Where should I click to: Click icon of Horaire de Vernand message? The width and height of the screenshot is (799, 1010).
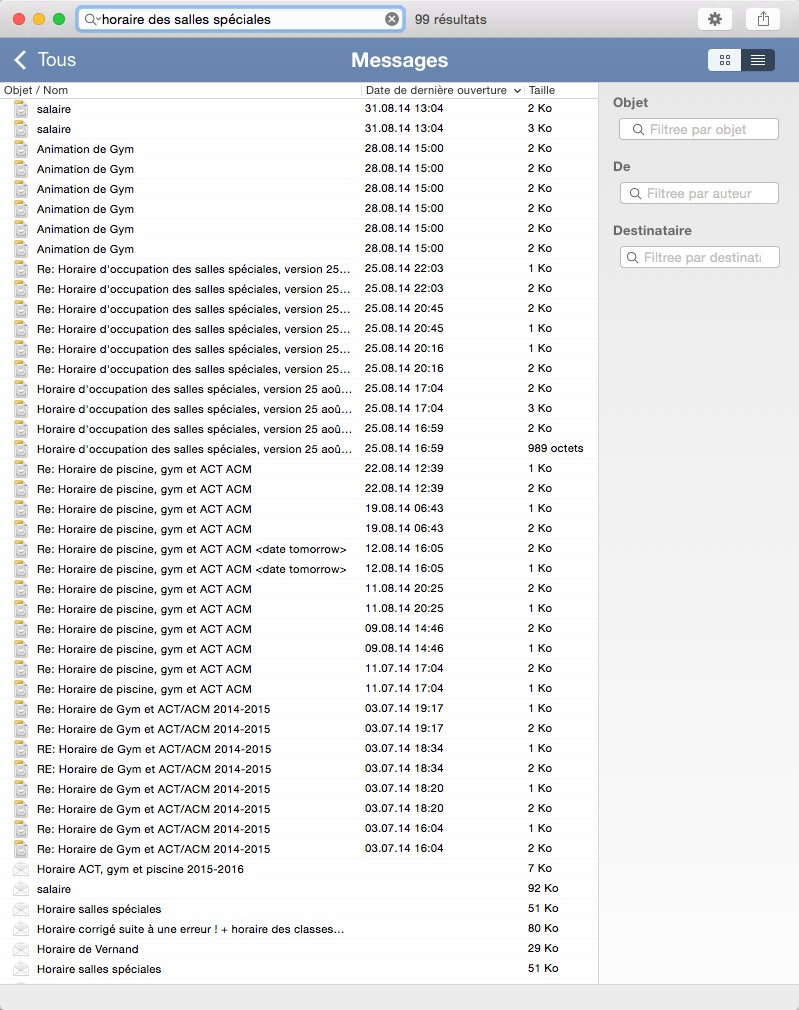pyautogui.click(x=21, y=949)
